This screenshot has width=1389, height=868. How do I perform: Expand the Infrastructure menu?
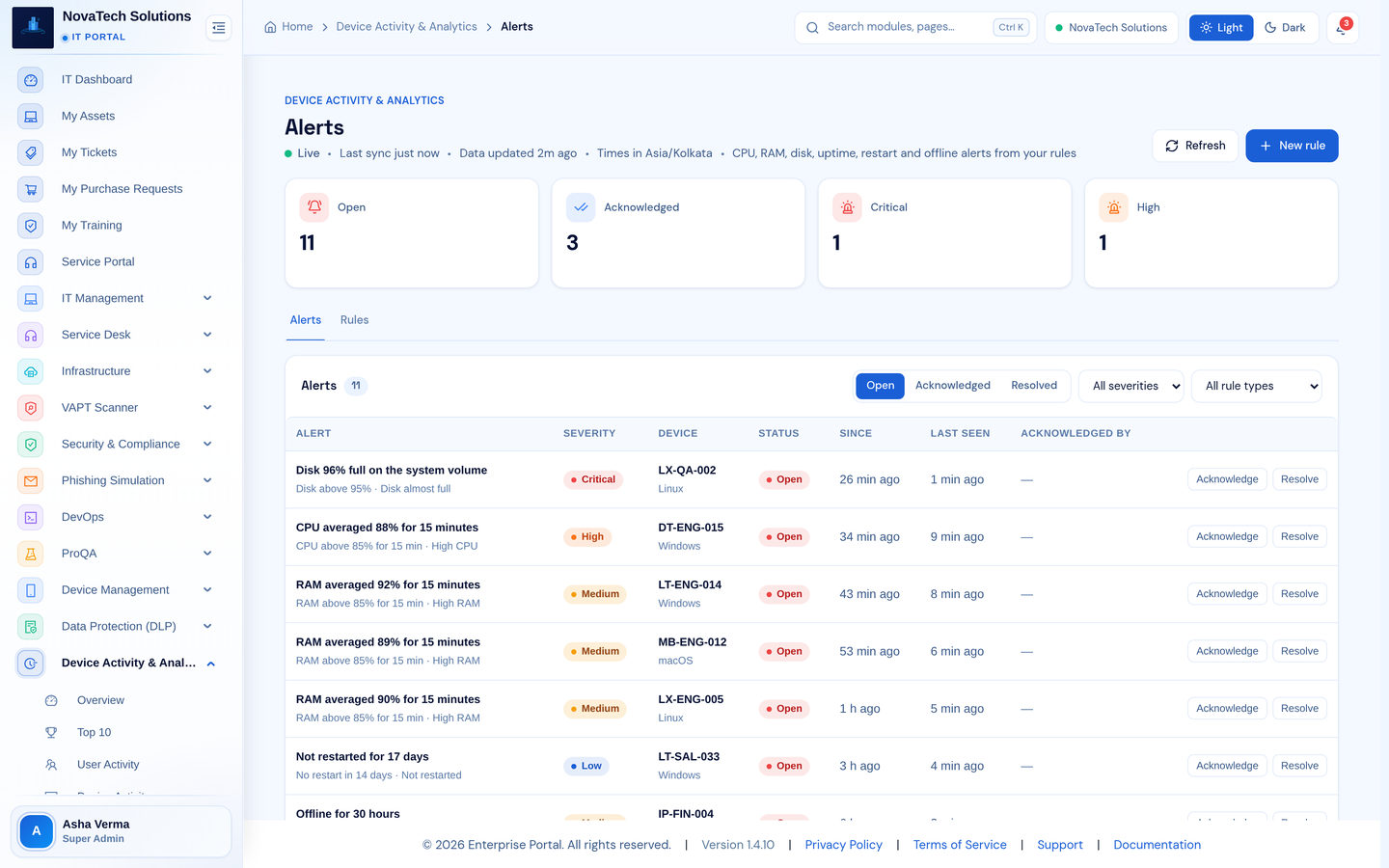click(x=117, y=371)
